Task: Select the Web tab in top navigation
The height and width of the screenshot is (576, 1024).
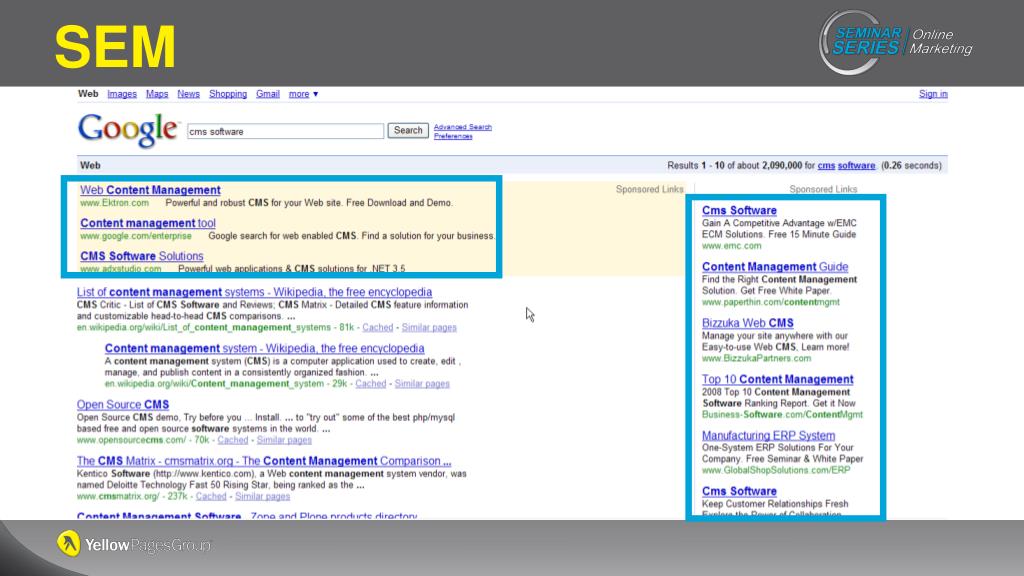Action: (88, 94)
